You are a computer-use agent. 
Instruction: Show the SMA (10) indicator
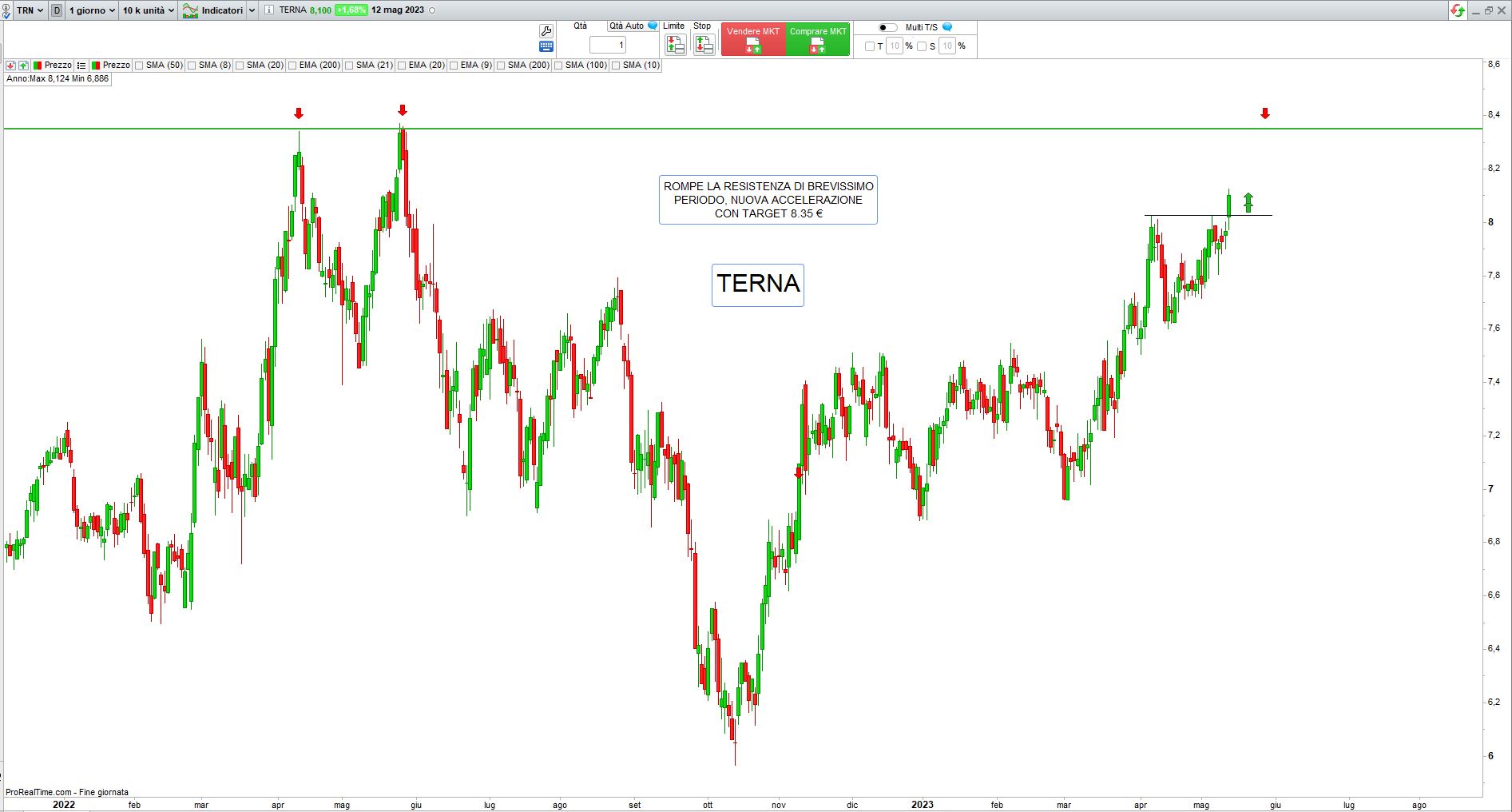617,66
